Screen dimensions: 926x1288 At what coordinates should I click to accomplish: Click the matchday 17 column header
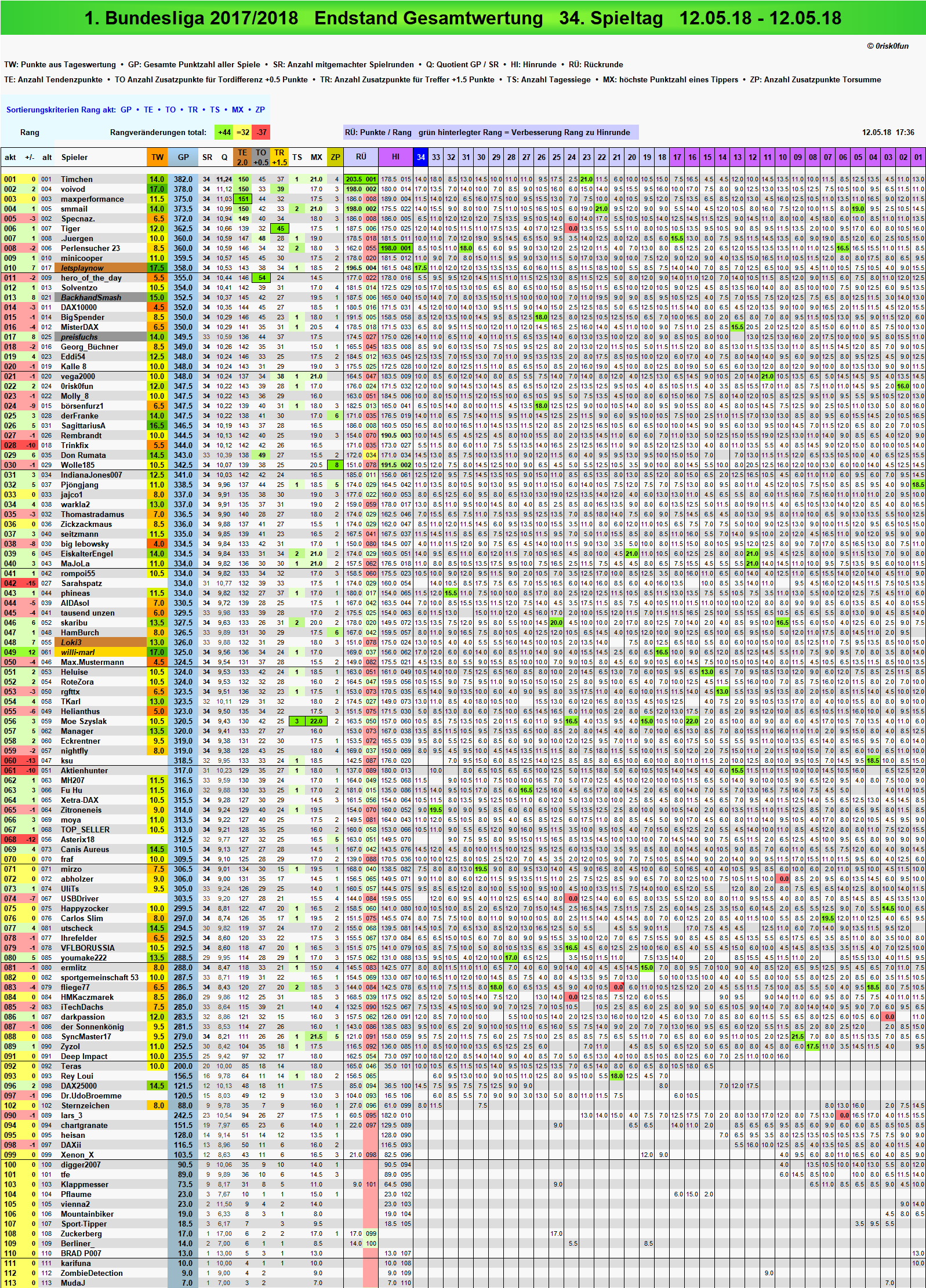tap(677, 157)
